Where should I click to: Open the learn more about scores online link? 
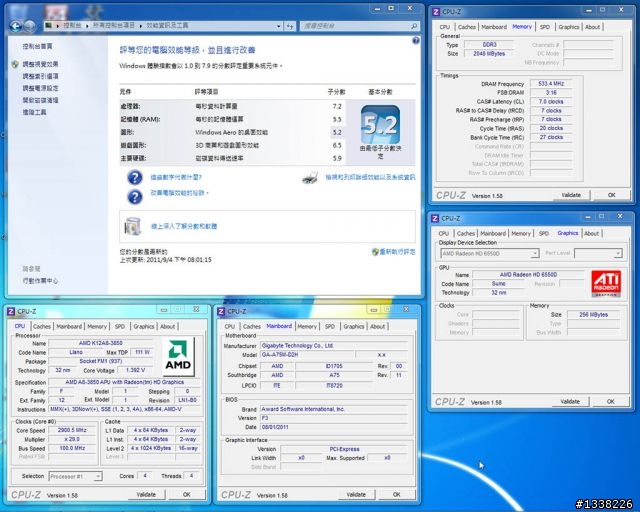point(184,226)
